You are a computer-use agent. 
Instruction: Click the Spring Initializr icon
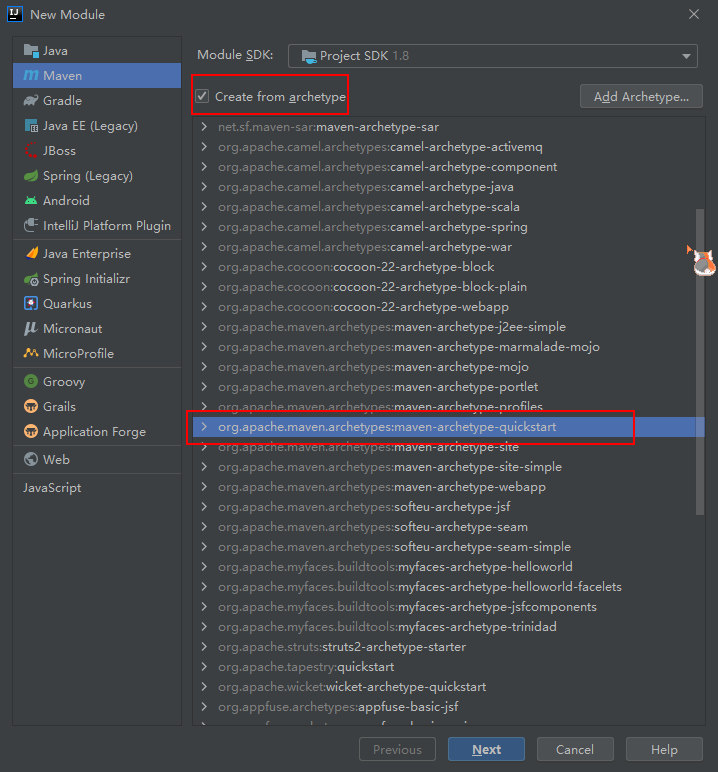31,279
